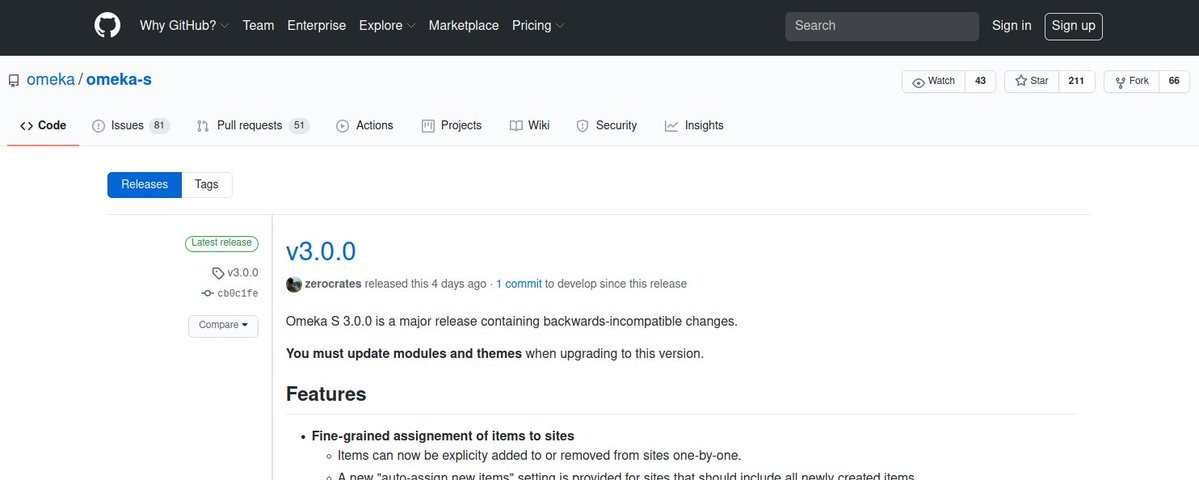Switch to the Issues tab
This screenshot has height=480, width=1199.
[x=131, y=125]
